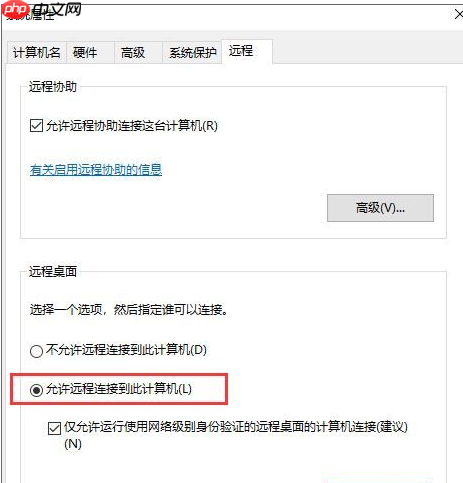Toggle the 仅允许运行使用网络级别身份验证 checkbox
The image size is (463, 483).
click(x=54, y=429)
